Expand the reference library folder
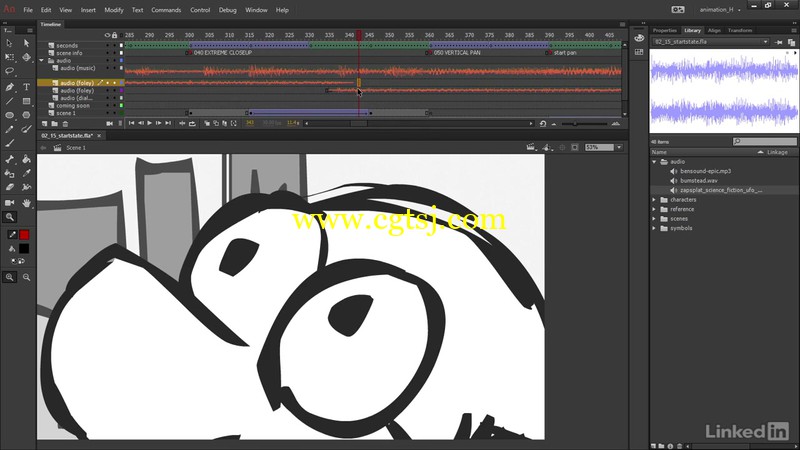The image size is (800, 450). pyautogui.click(x=655, y=209)
